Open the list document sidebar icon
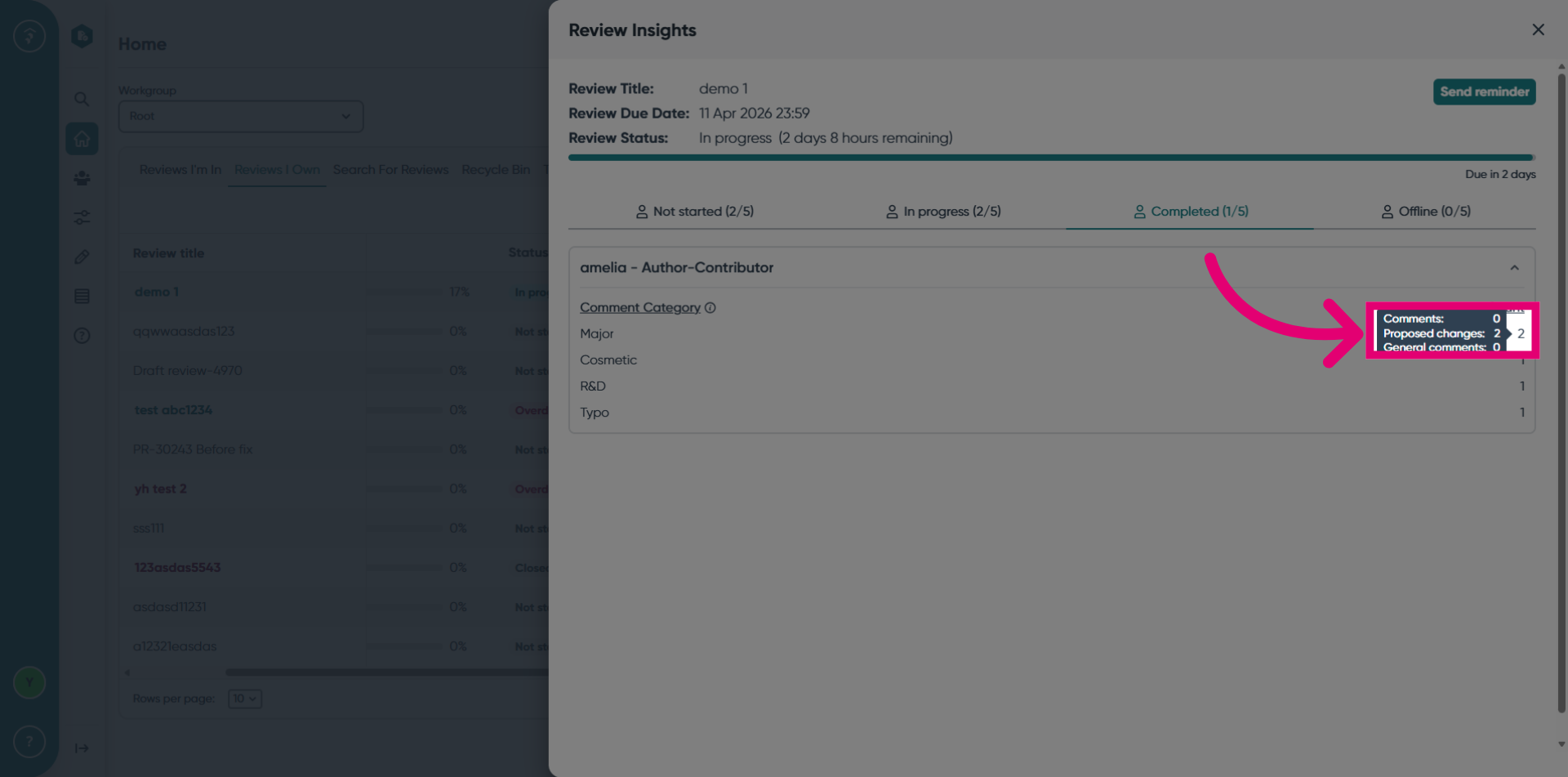Screen dimensions: 1568x777 coord(82,297)
